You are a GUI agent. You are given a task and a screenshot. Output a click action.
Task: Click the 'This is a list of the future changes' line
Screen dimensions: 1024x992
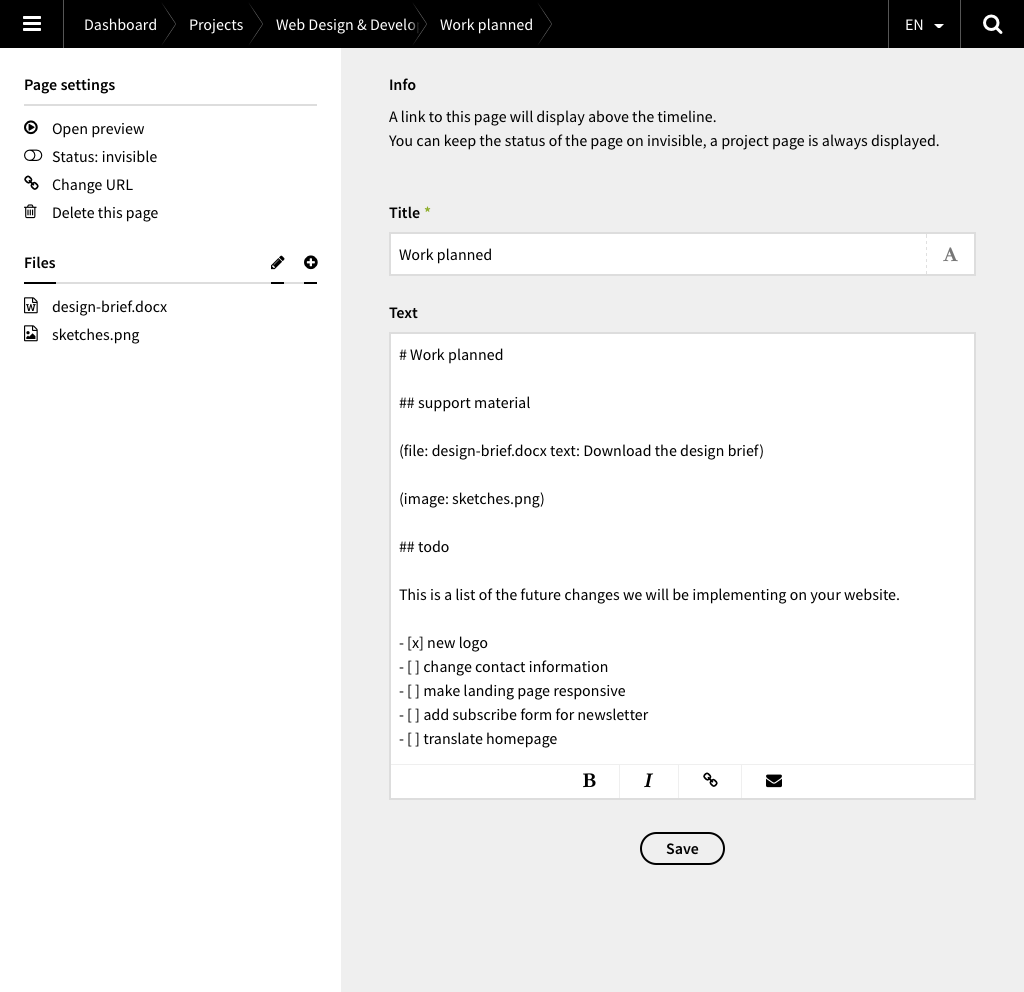pyautogui.click(x=649, y=595)
